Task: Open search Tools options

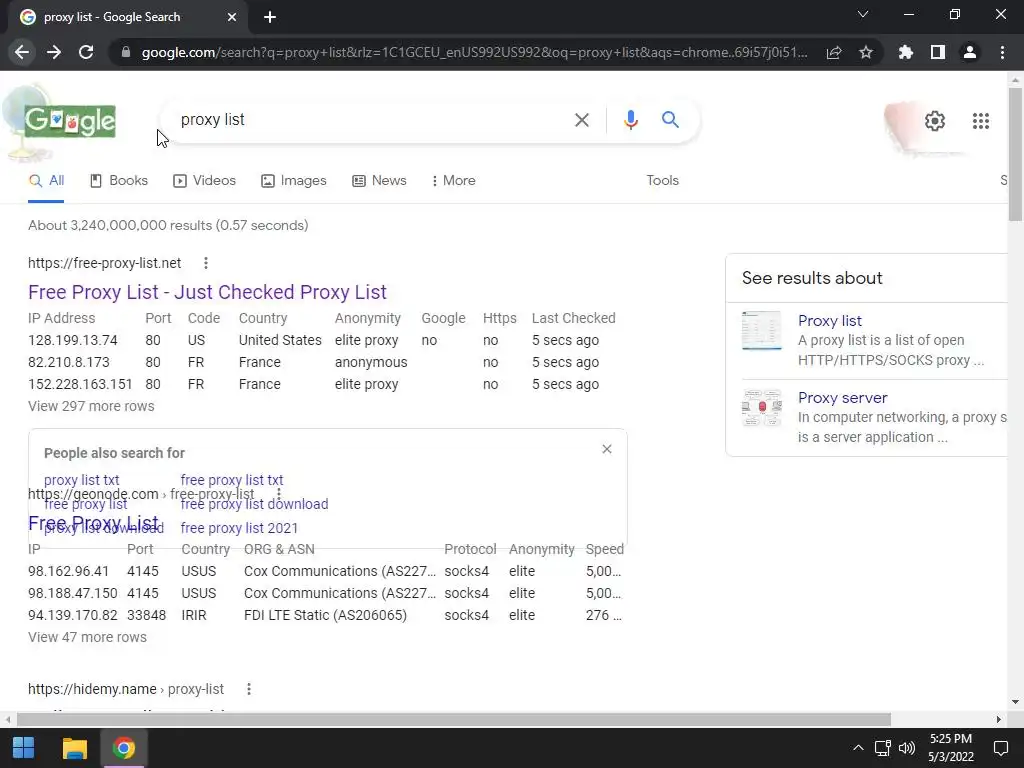Action: 662,181
